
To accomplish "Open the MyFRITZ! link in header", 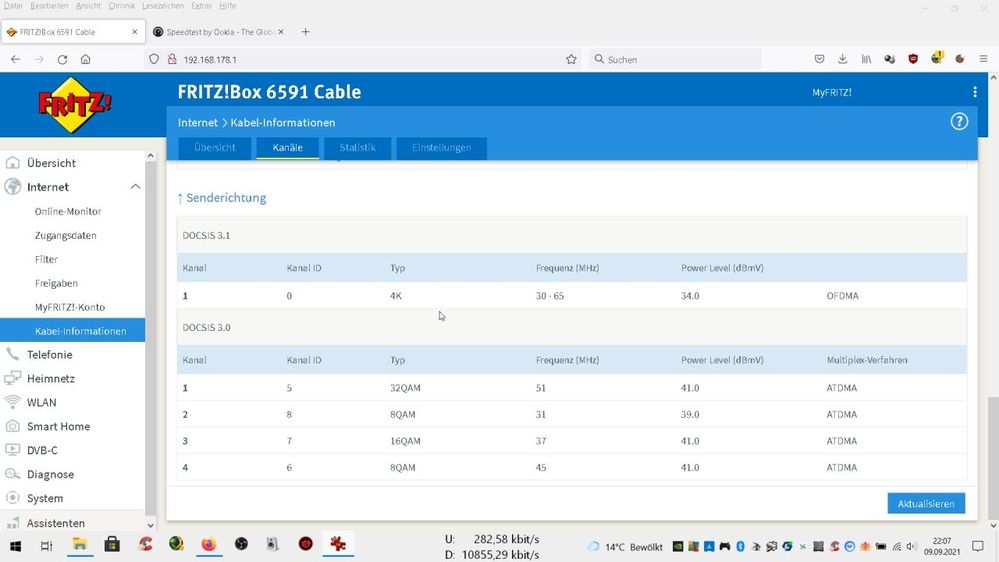I will coord(831,92).
